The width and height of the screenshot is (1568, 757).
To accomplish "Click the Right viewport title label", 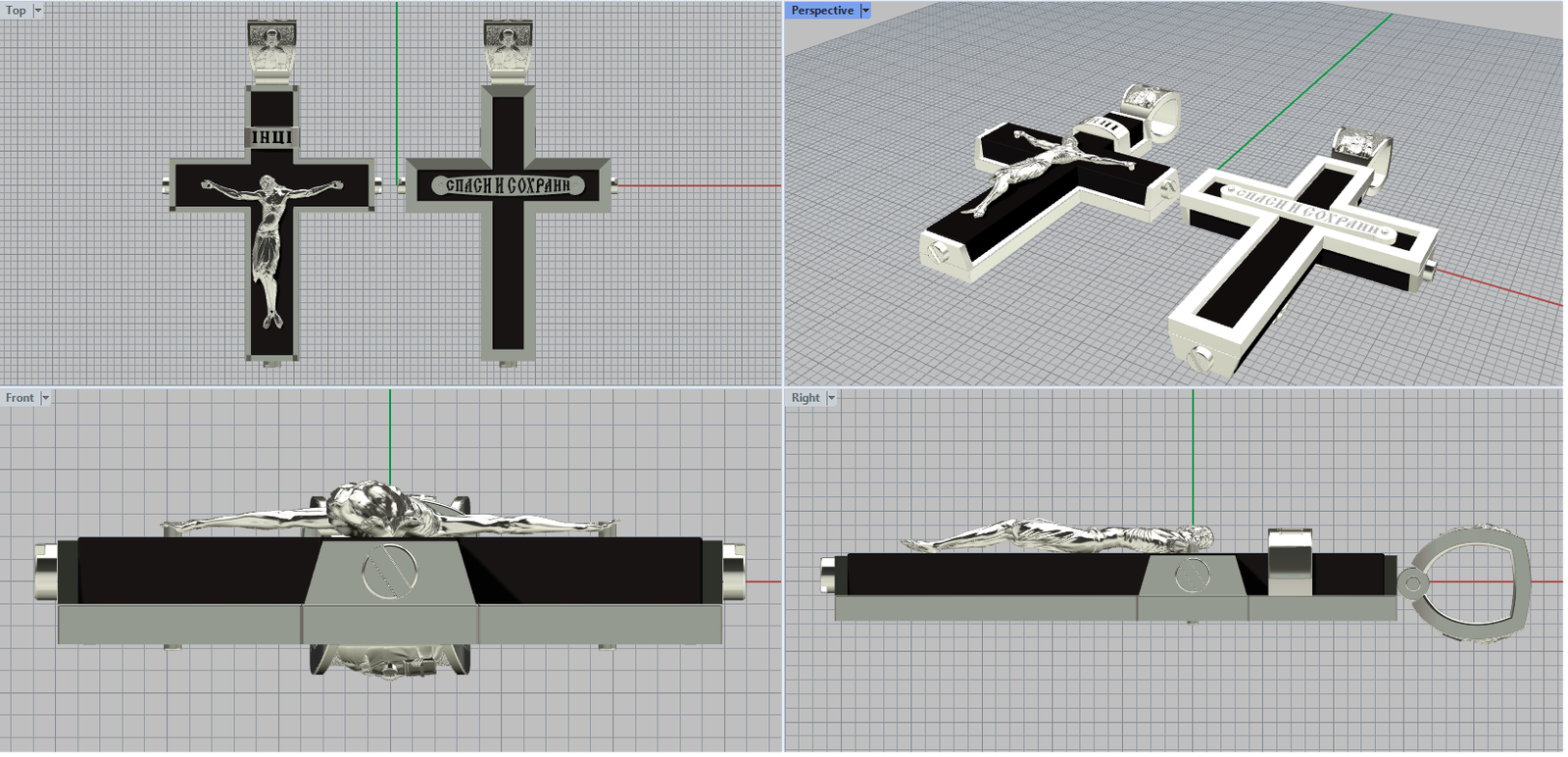I will tap(805, 398).
